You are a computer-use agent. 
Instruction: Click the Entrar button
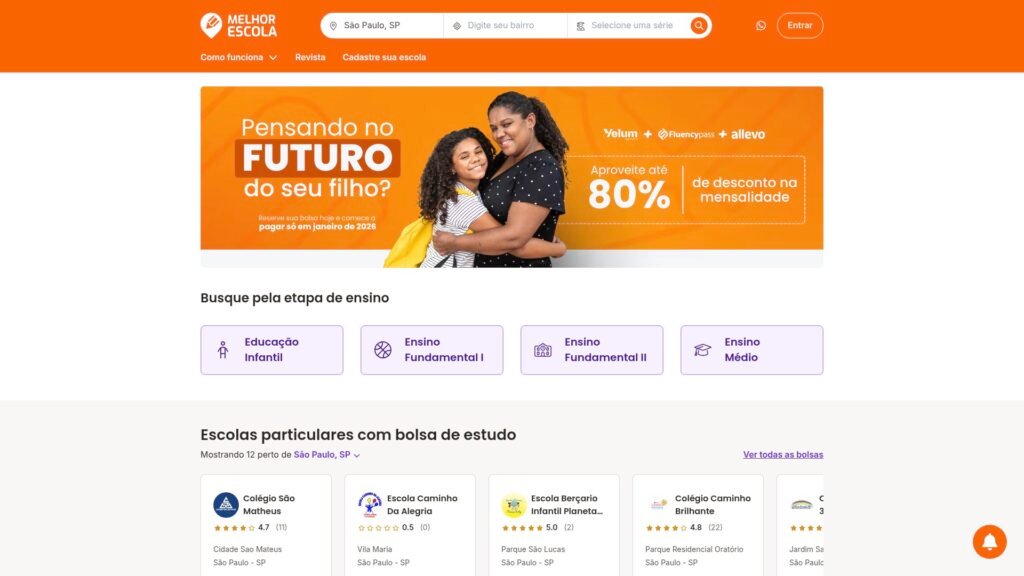click(x=800, y=25)
